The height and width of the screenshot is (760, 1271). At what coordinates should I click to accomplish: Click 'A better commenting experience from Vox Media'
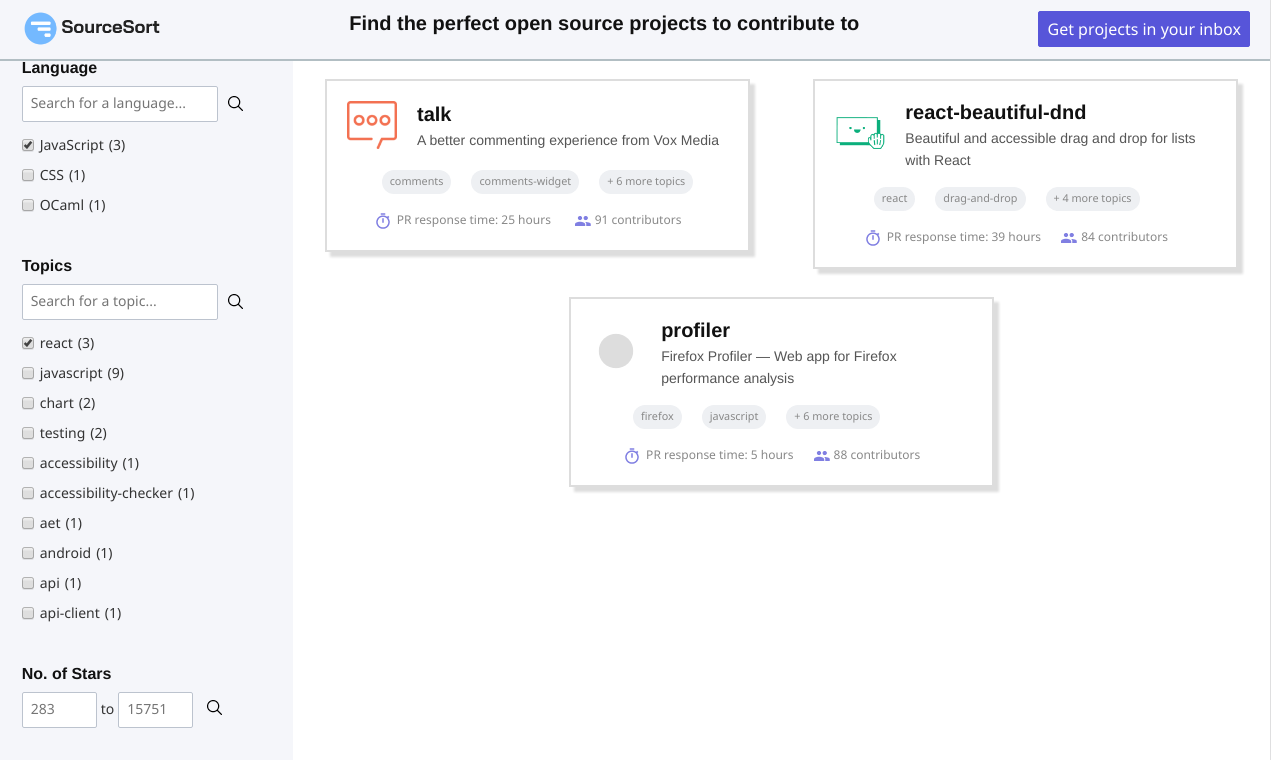(x=568, y=140)
